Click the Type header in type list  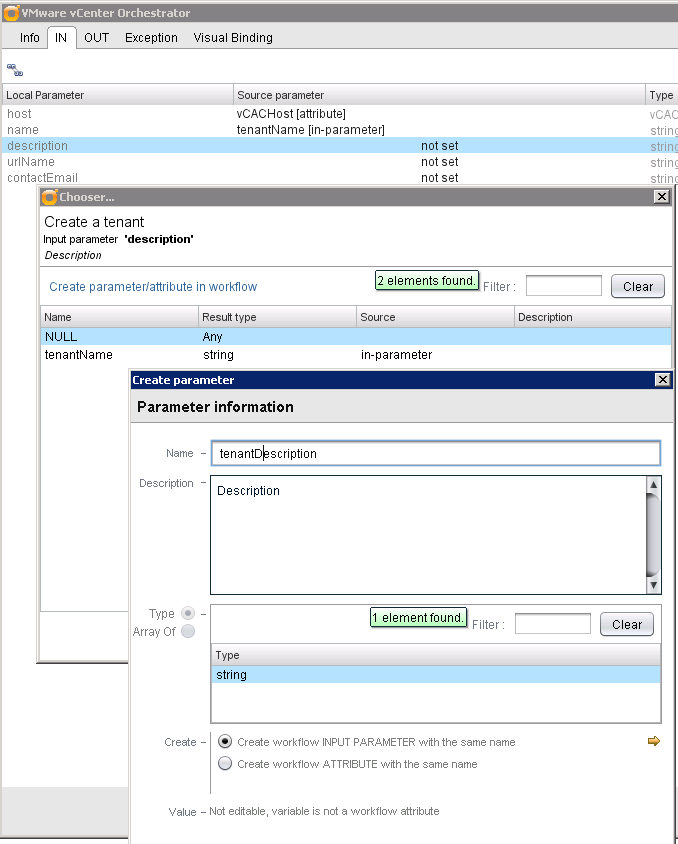[436, 655]
